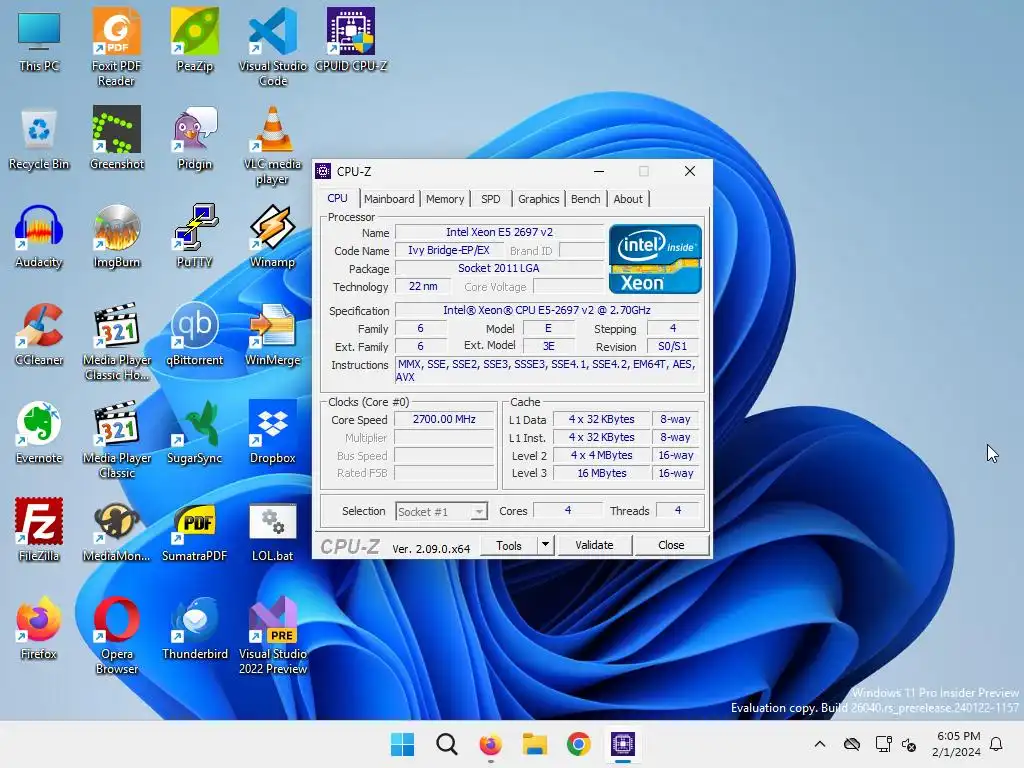
Task: Select the Audacity desktop shortcut
Action: click(x=39, y=237)
